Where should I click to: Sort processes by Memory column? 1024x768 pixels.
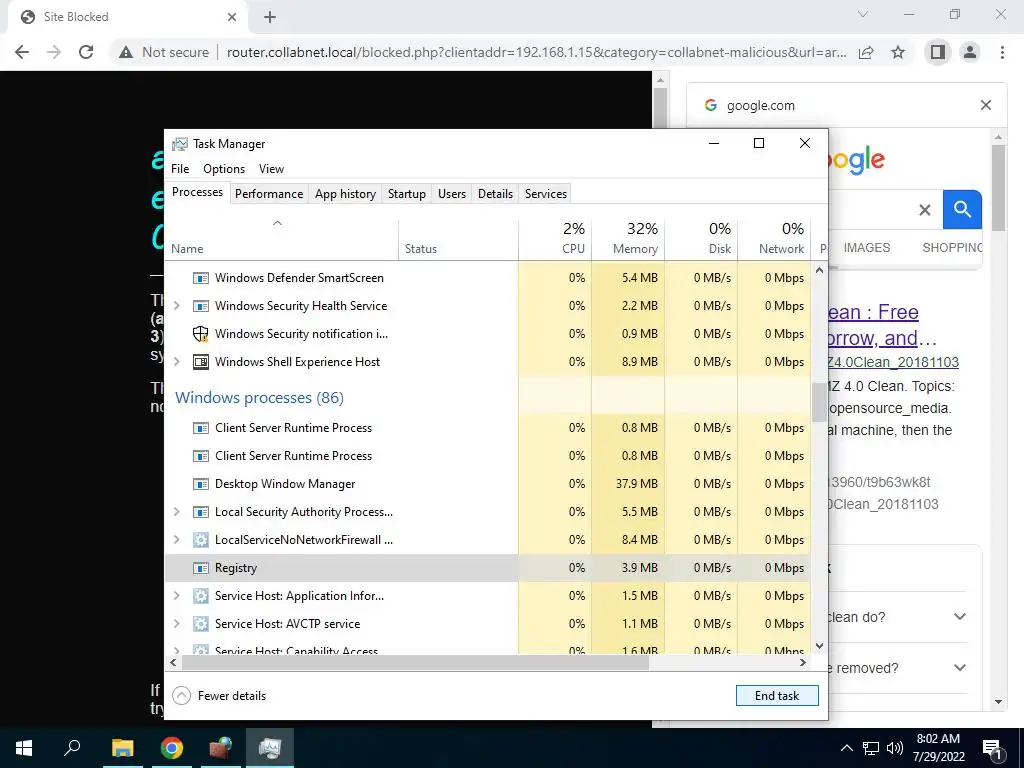click(x=628, y=238)
